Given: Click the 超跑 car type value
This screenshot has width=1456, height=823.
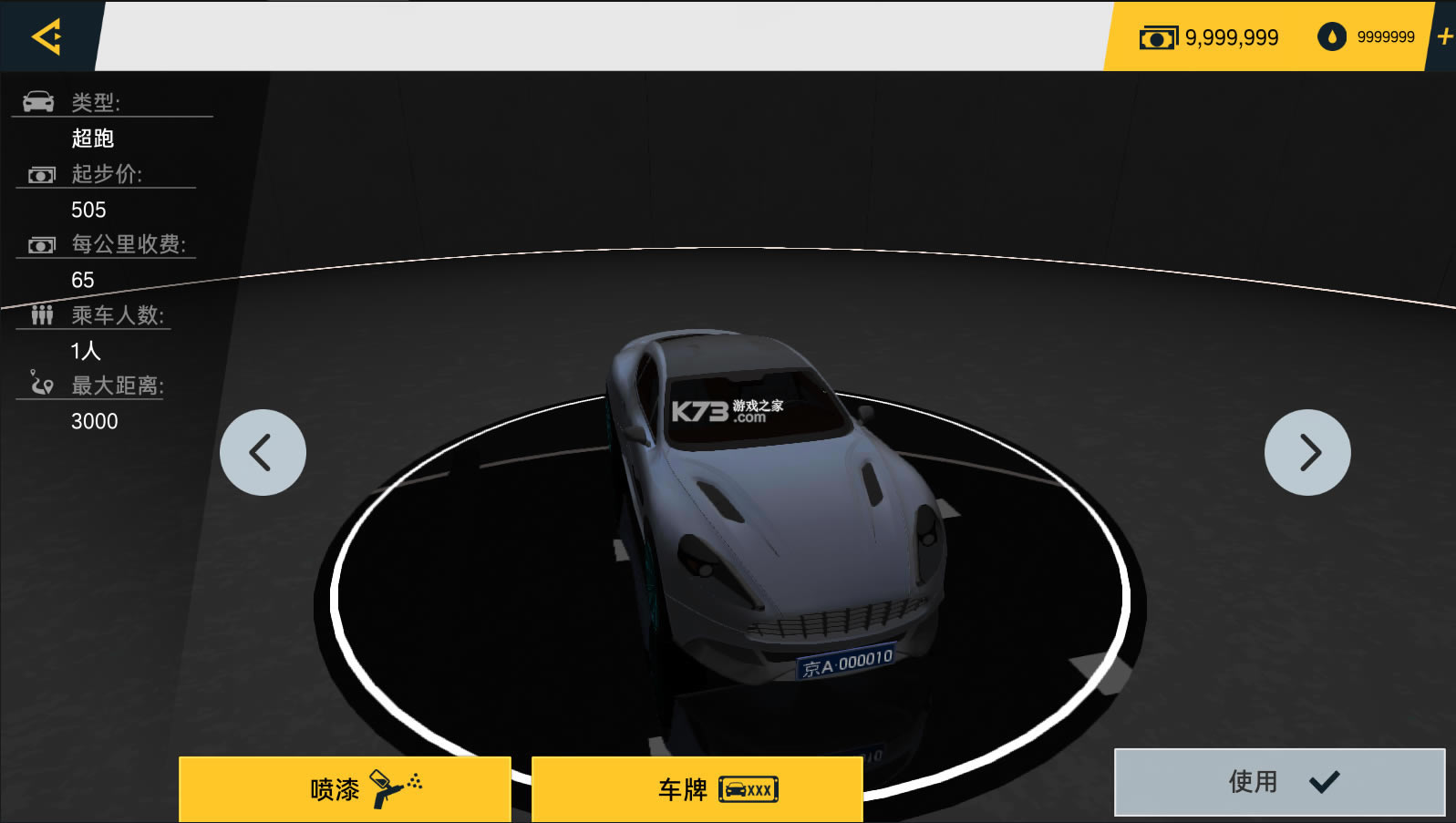Looking at the screenshot, I should pyautogui.click(x=93, y=139).
